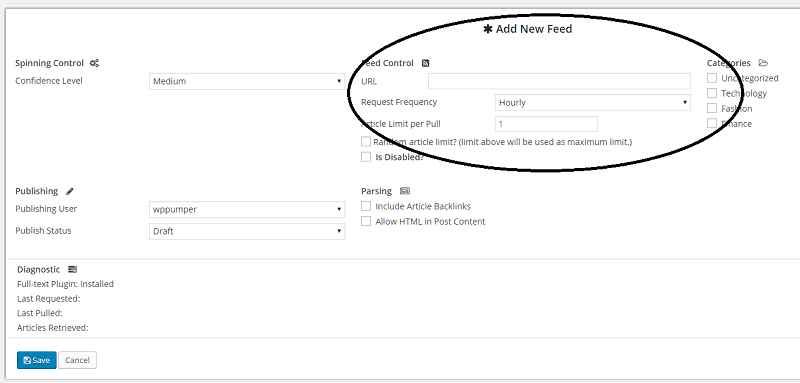
Task: Tick the Random article limit checkbox
Action: 366,142
